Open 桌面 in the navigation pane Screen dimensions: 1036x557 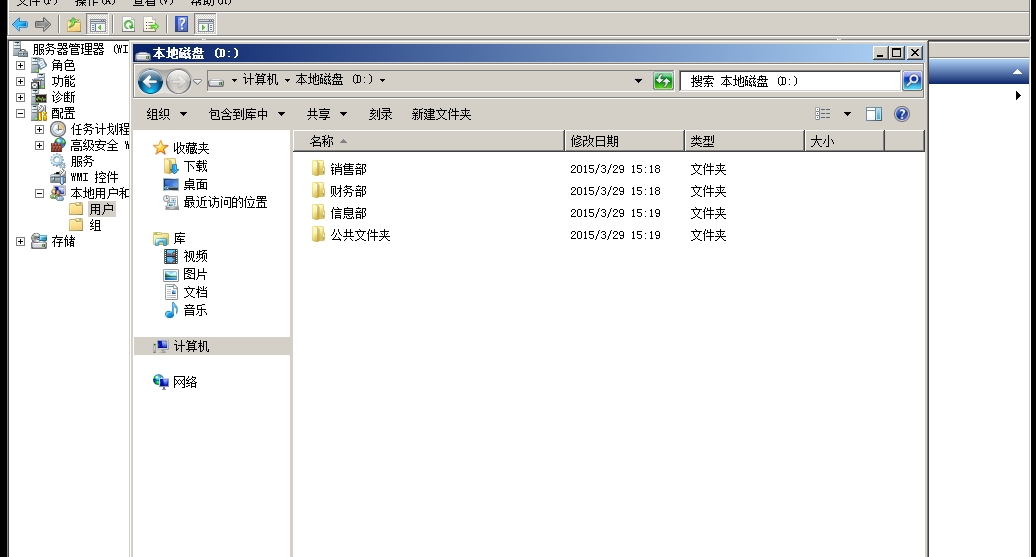[196, 184]
